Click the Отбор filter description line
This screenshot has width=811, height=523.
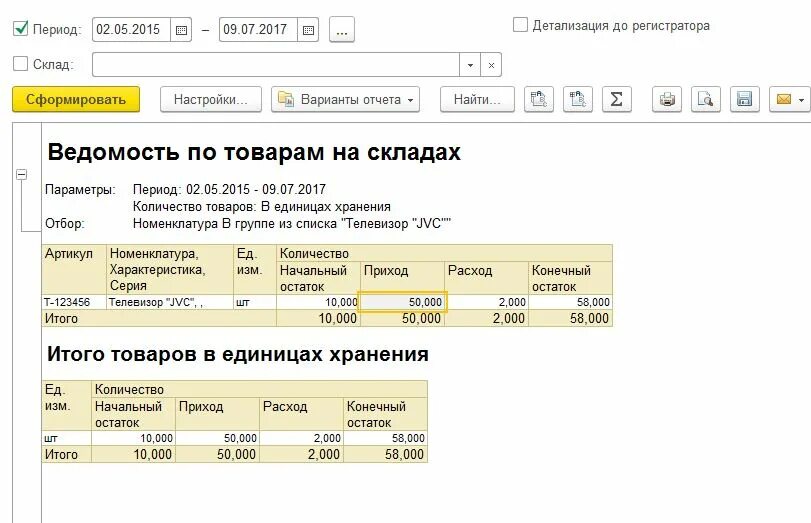click(x=292, y=223)
